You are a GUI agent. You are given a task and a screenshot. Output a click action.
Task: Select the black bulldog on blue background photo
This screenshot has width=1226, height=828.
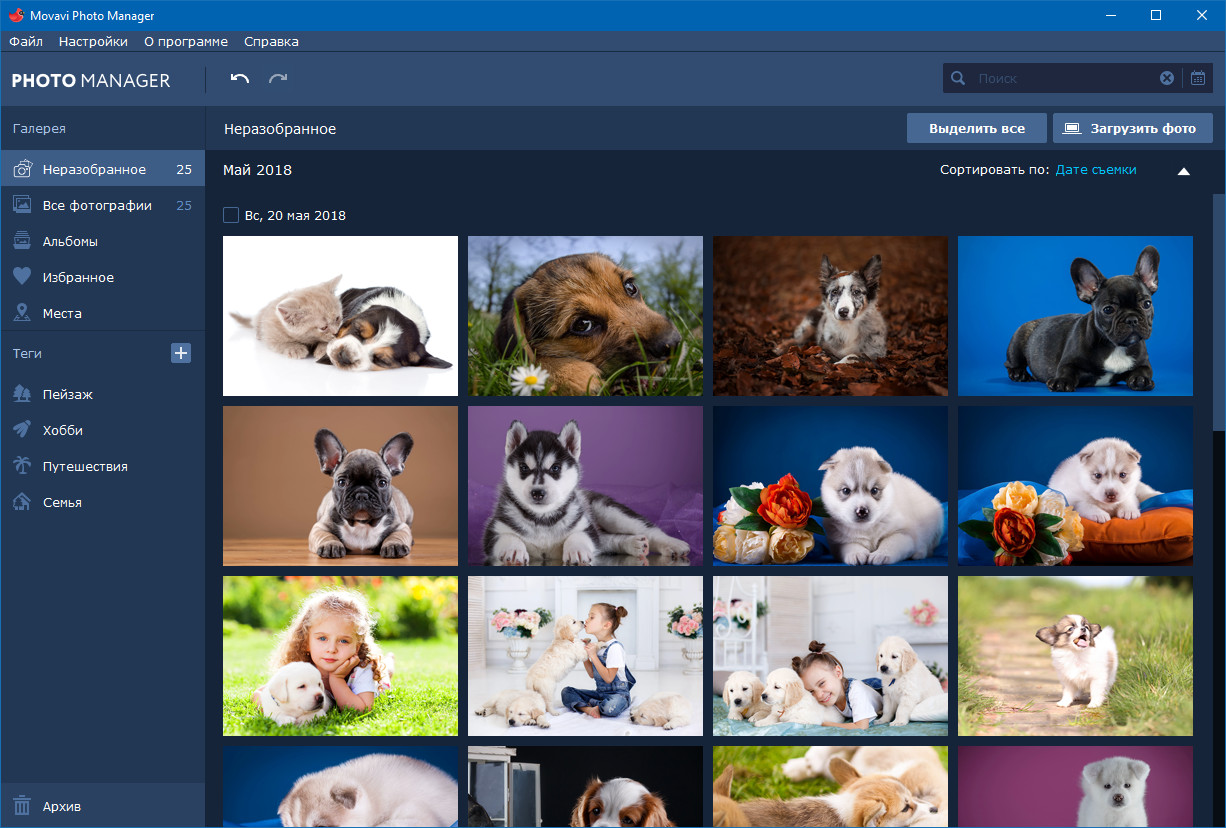pyautogui.click(x=1075, y=316)
